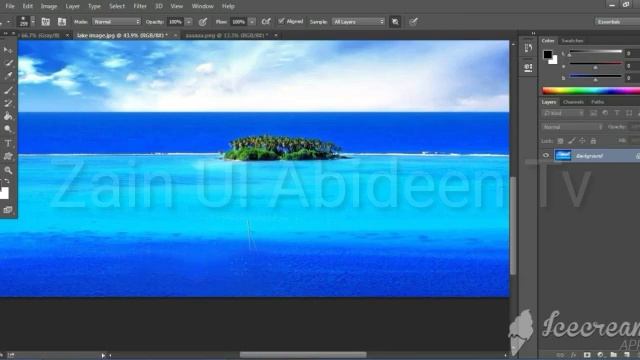Swap foreground and background colors in toolbox

pyautogui.click(x=7, y=182)
